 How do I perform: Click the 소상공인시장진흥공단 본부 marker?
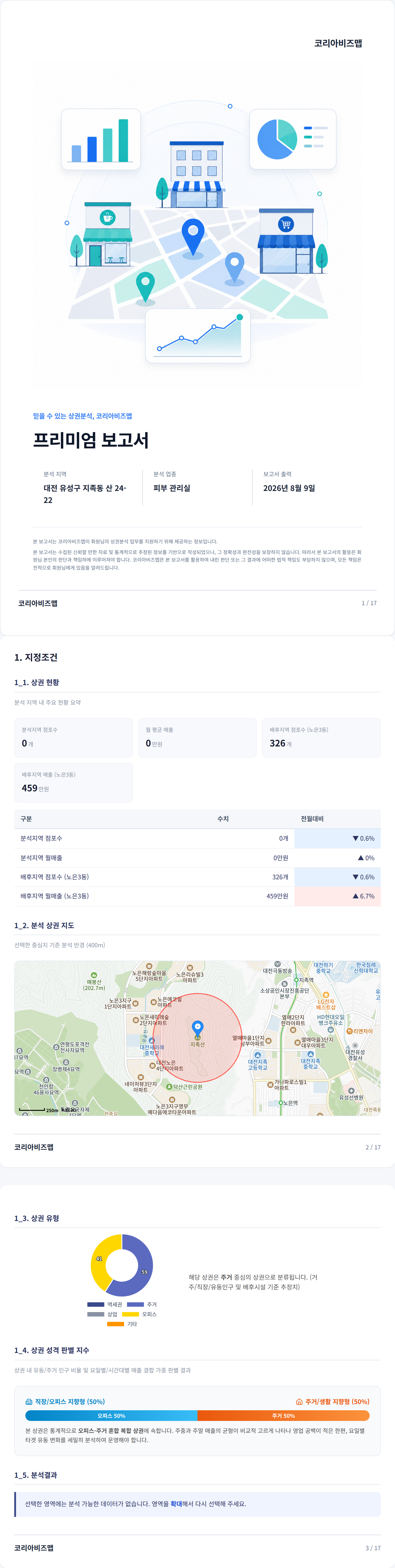[285, 984]
